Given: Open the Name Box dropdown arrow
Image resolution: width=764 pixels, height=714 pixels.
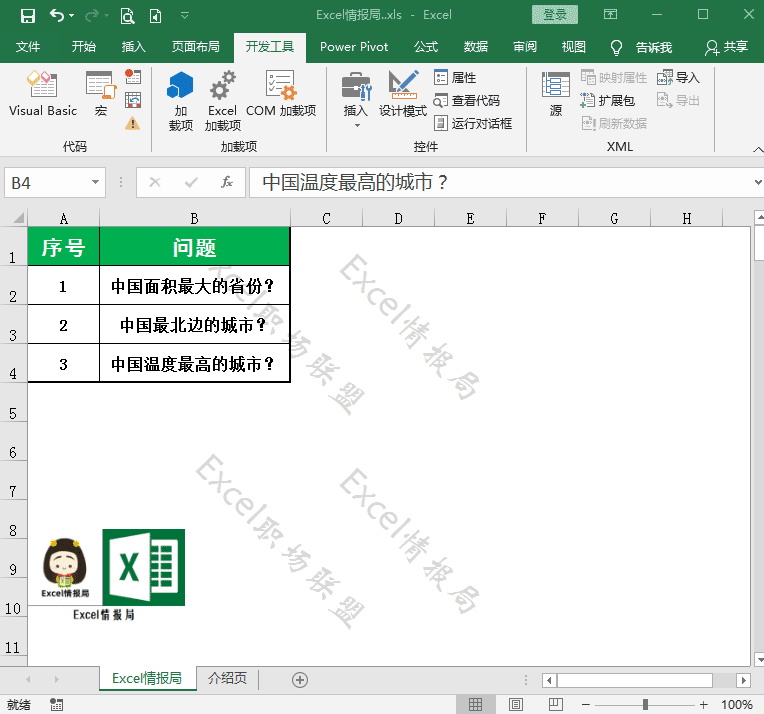Looking at the screenshot, I should pyautogui.click(x=96, y=182).
